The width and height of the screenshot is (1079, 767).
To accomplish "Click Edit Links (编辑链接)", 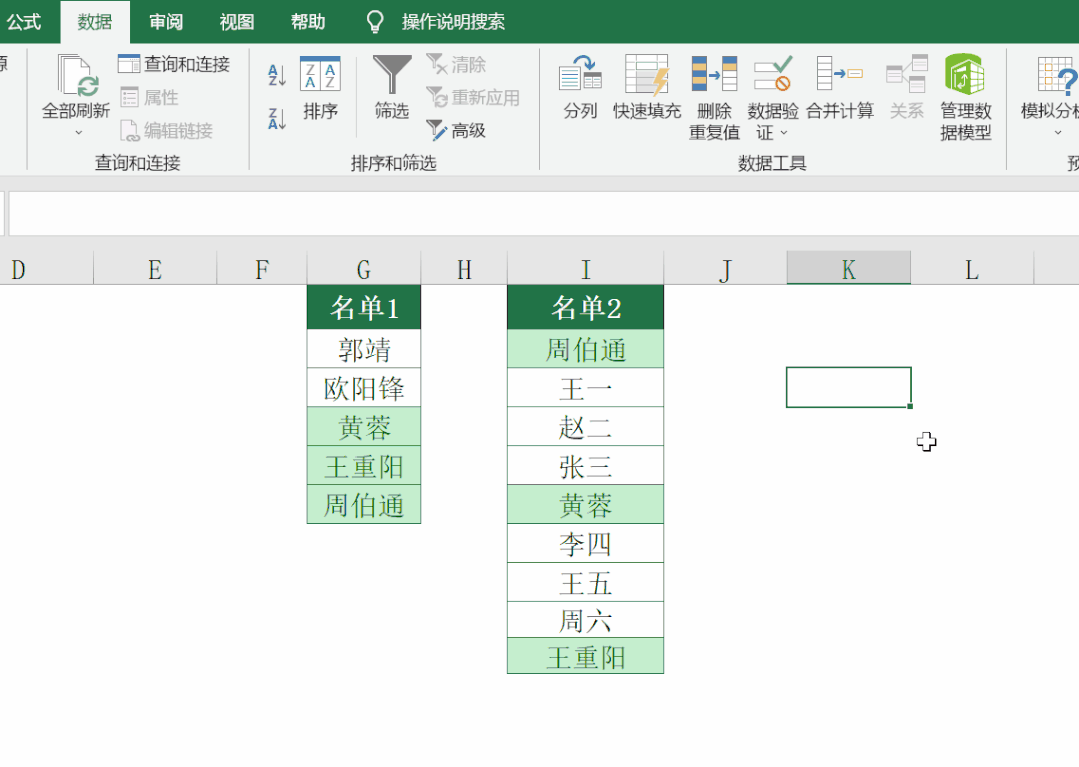I will coord(166,130).
